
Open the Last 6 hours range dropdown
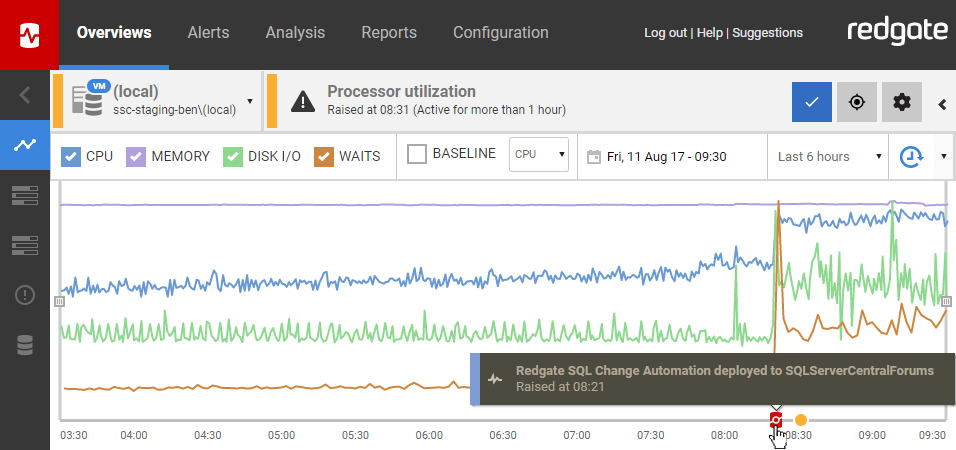(x=828, y=157)
